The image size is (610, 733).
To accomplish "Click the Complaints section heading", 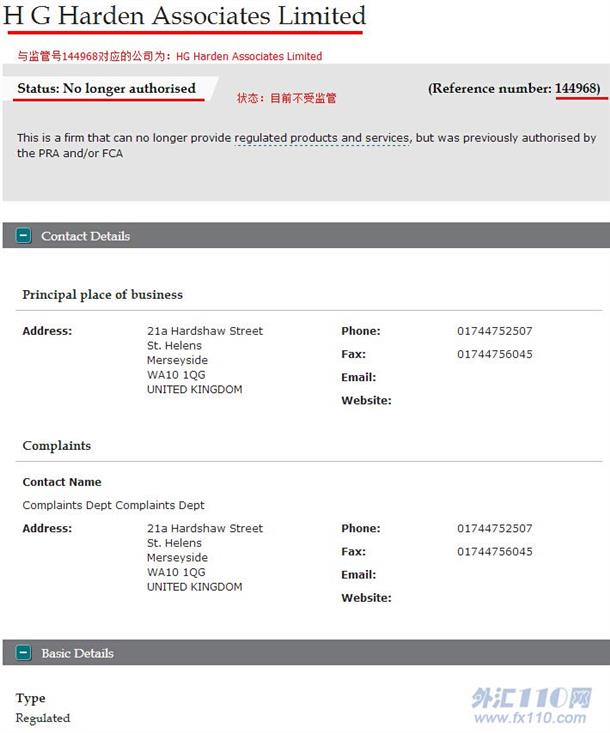I will pyautogui.click(x=57, y=446).
